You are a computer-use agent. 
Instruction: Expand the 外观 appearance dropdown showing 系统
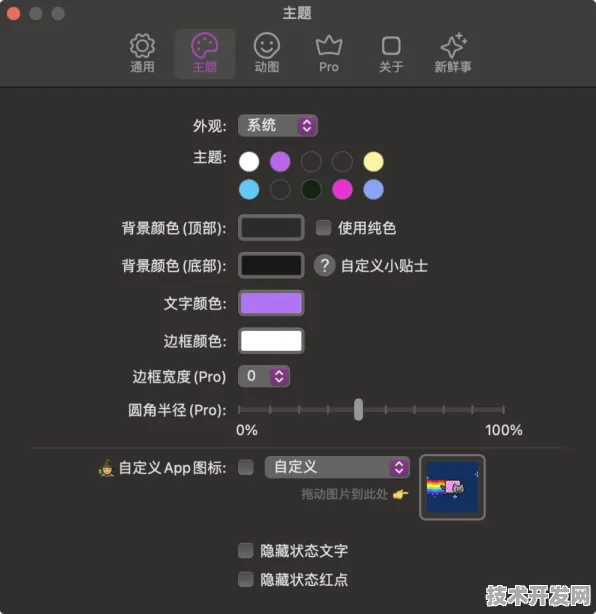point(278,126)
